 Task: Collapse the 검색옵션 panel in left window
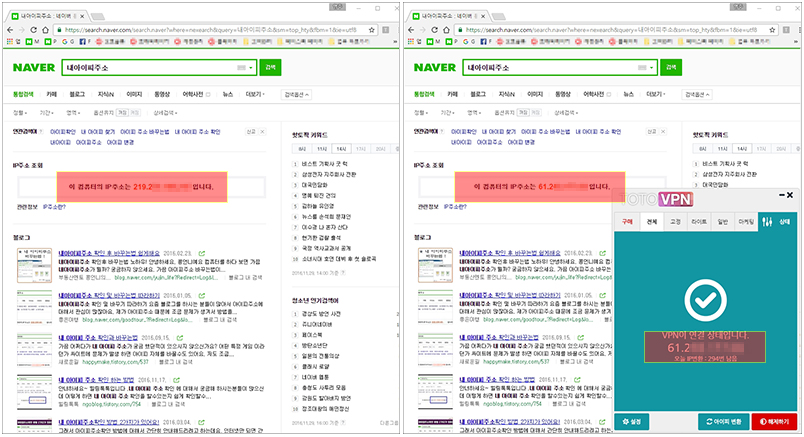tap(296, 95)
